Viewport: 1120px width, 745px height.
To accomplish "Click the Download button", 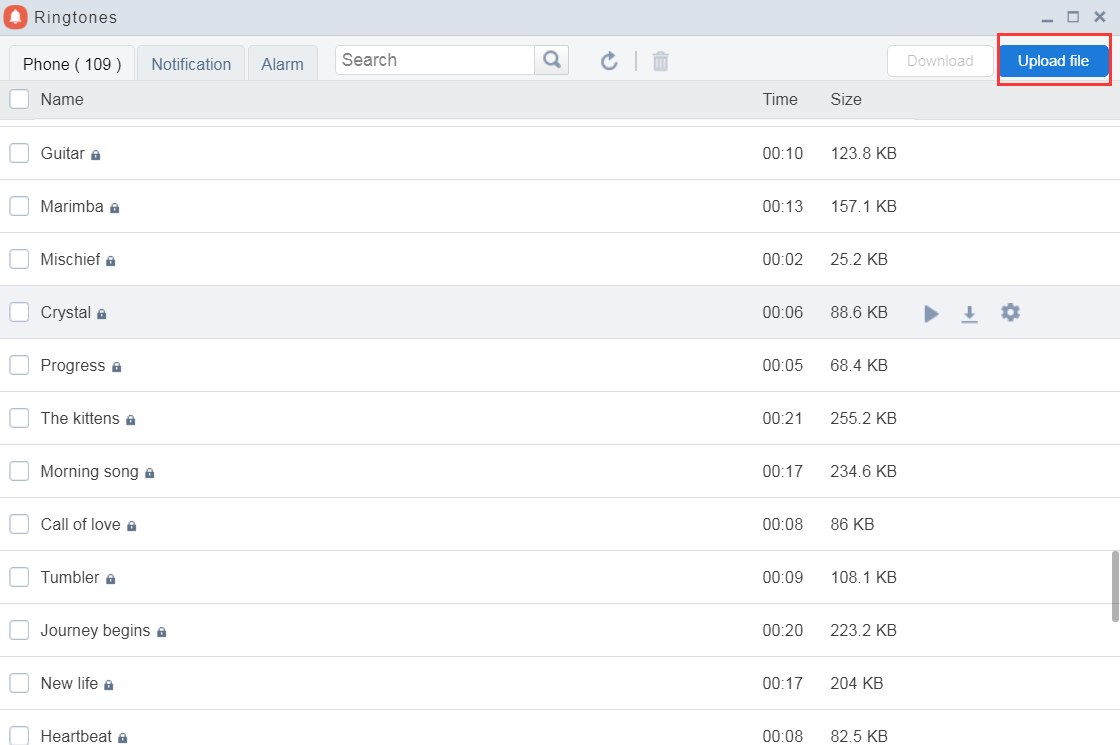I will click(940, 61).
